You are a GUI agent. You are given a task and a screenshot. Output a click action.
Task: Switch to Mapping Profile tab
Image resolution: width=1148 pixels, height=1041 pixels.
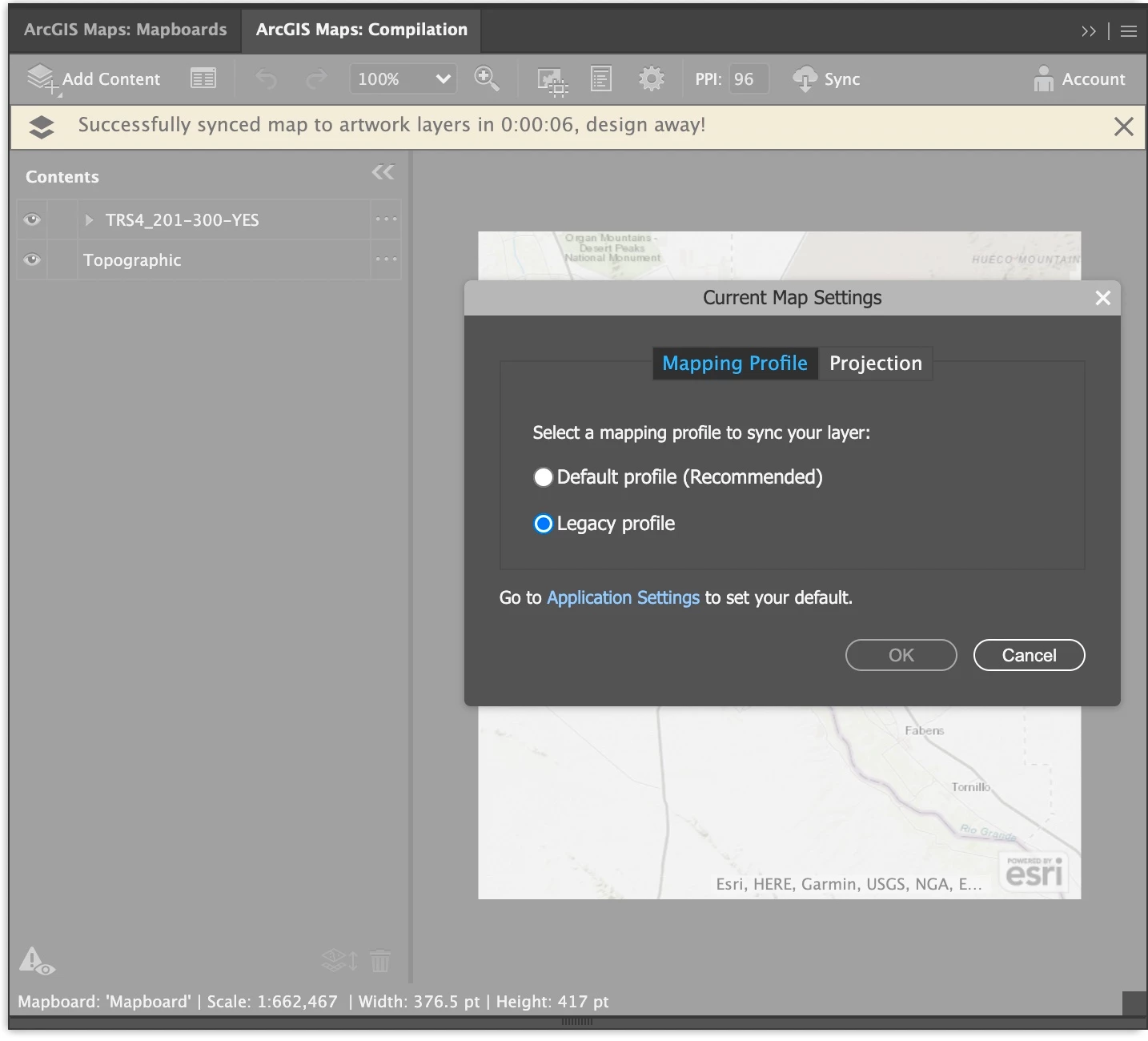coord(735,364)
